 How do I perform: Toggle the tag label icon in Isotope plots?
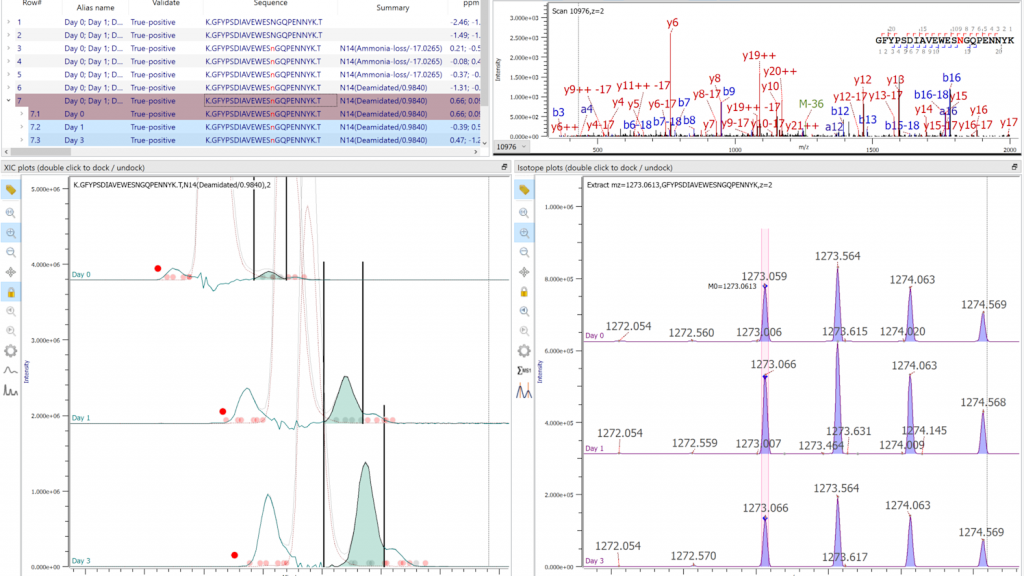[522, 189]
